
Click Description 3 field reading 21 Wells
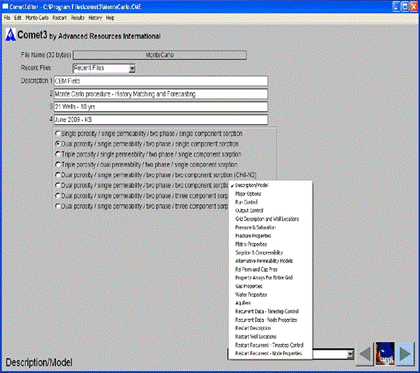[161, 107]
